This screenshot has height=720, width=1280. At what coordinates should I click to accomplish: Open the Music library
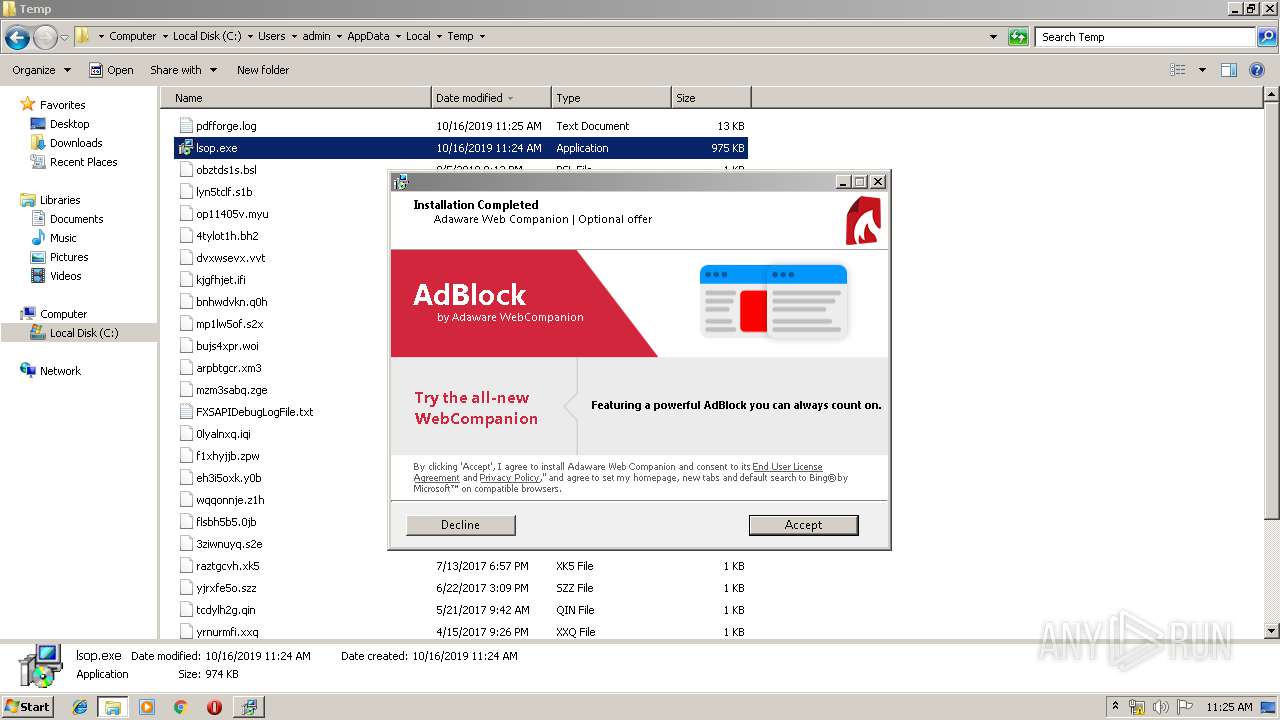pos(63,238)
